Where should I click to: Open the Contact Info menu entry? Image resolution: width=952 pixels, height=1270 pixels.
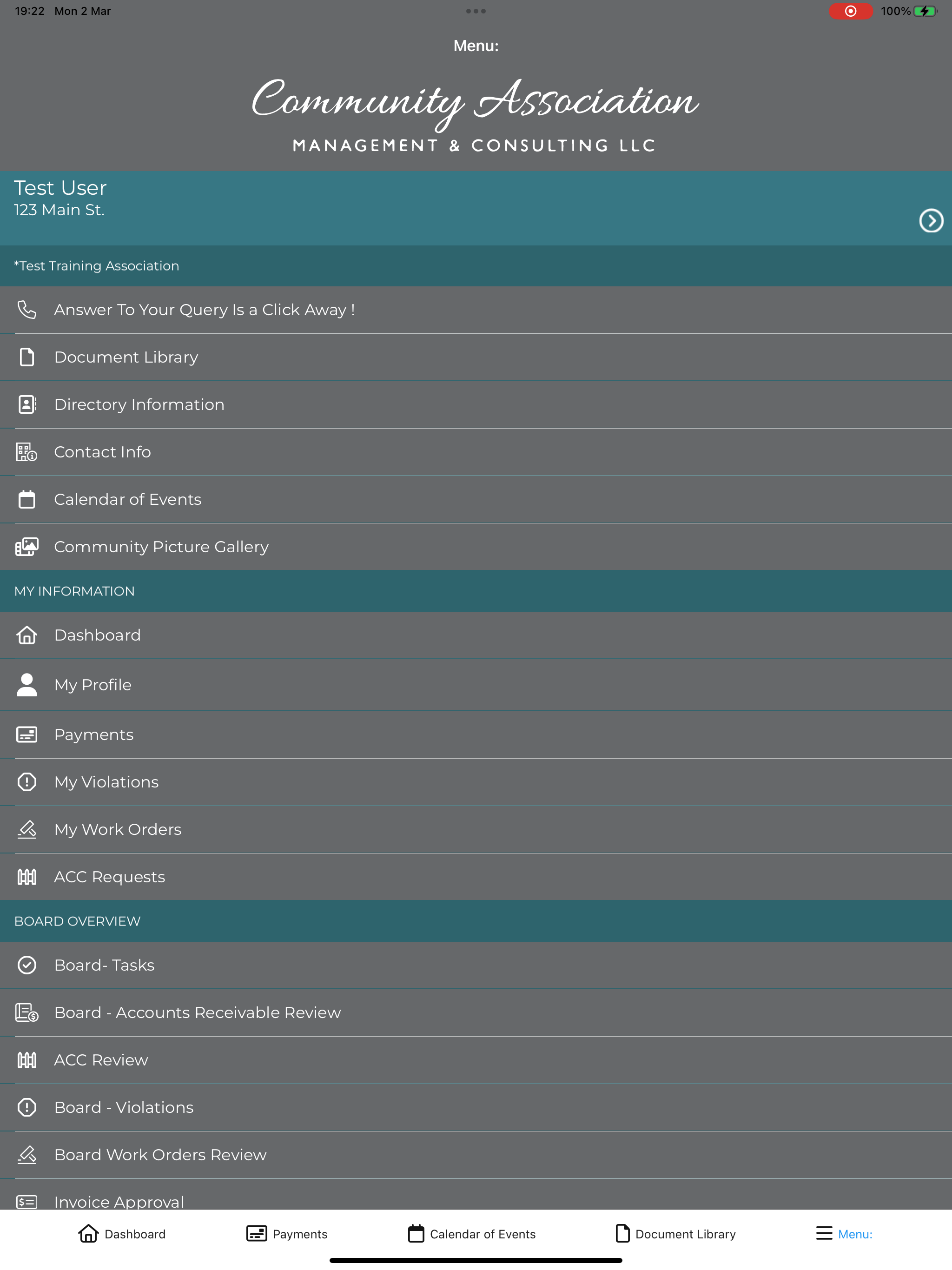(x=476, y=452)
